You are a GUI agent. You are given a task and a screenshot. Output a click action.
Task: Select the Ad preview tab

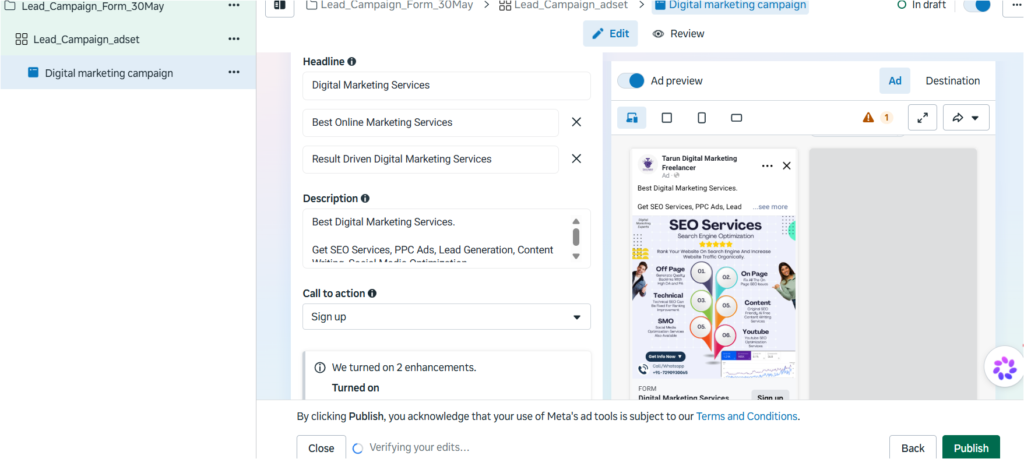coord(895,81)
